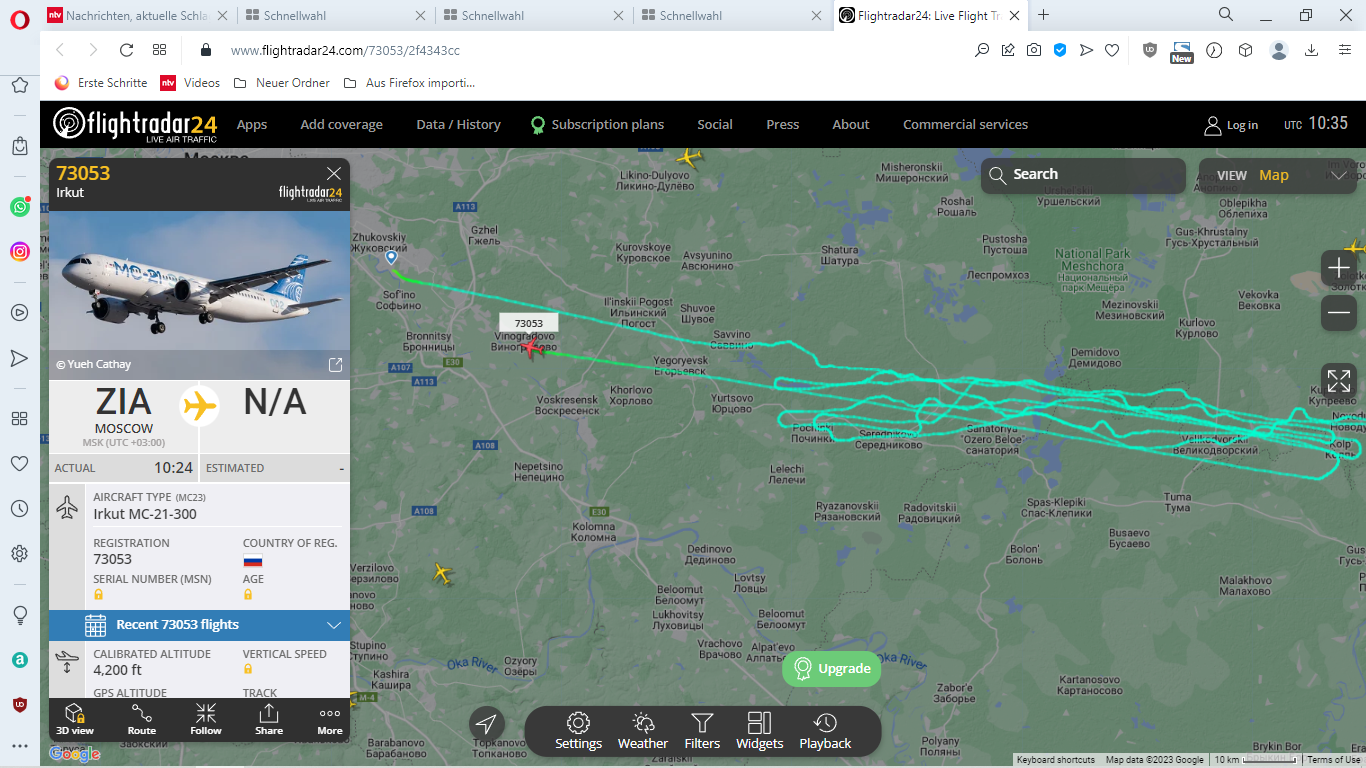Open the Data / History menu
The width and height of the screenshot is (1366, 768).
click(458, 125)
